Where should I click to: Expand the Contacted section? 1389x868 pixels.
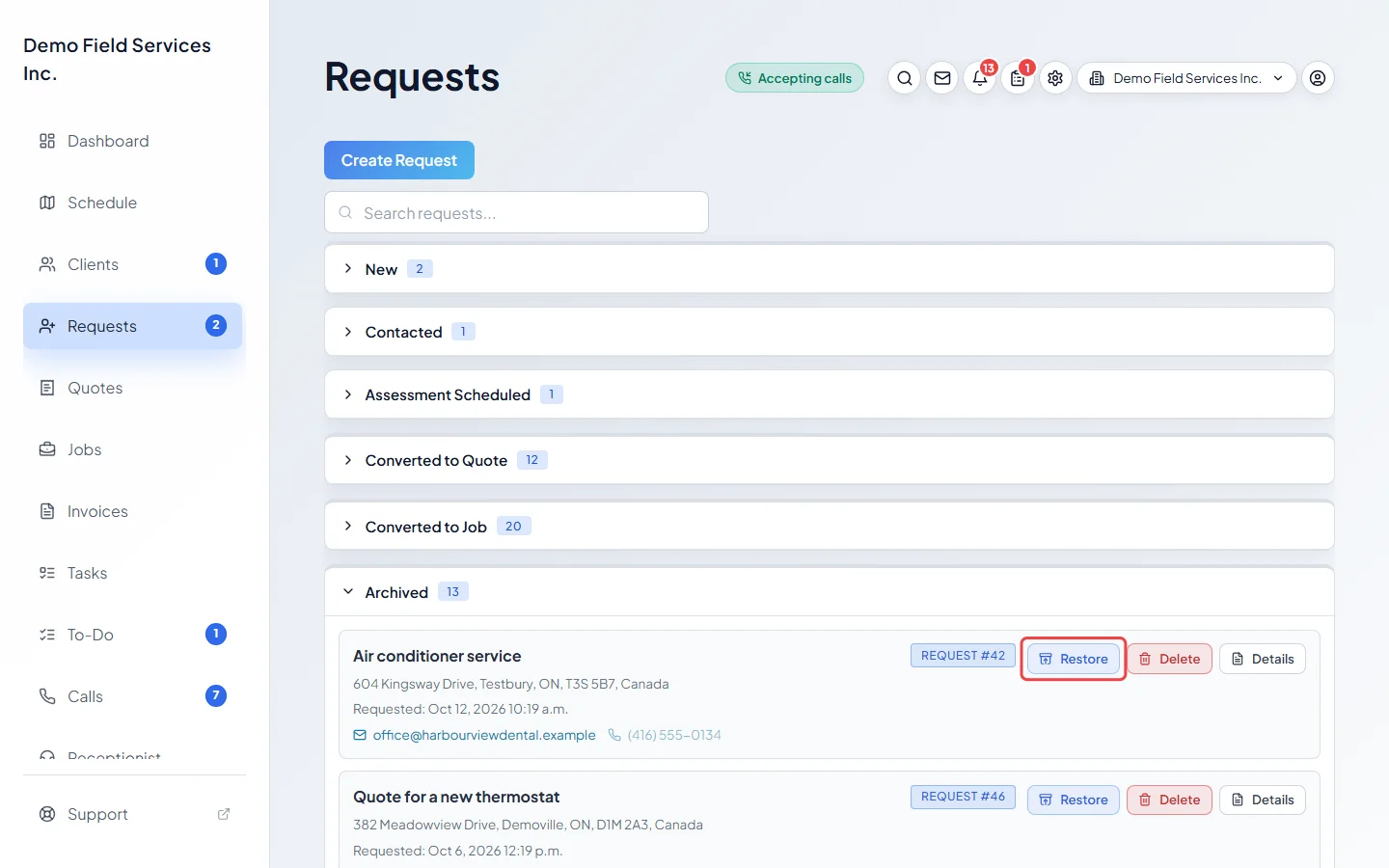[830, 332]
